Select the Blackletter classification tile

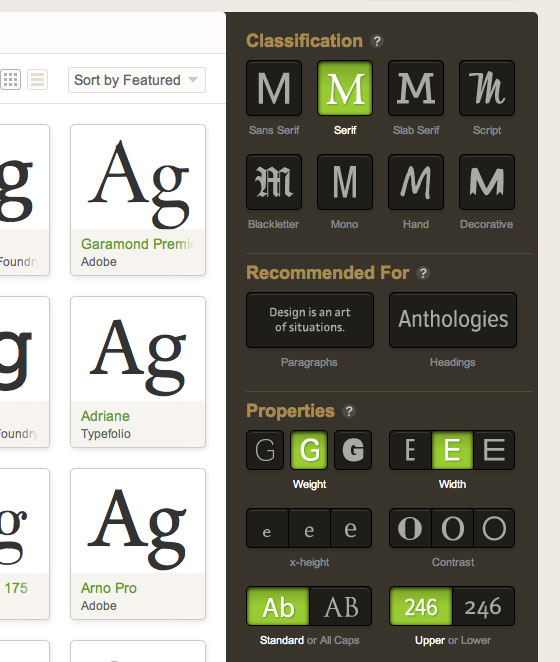(274, 182)
